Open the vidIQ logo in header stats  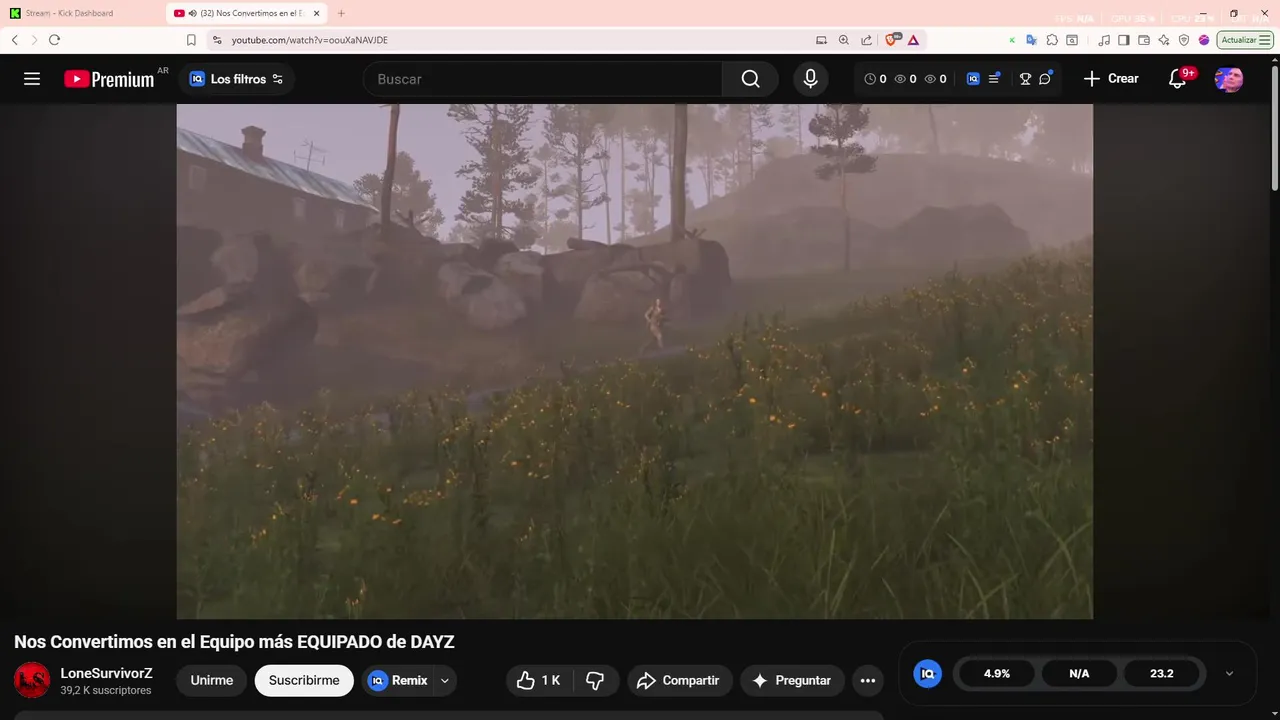coord(973,79)
